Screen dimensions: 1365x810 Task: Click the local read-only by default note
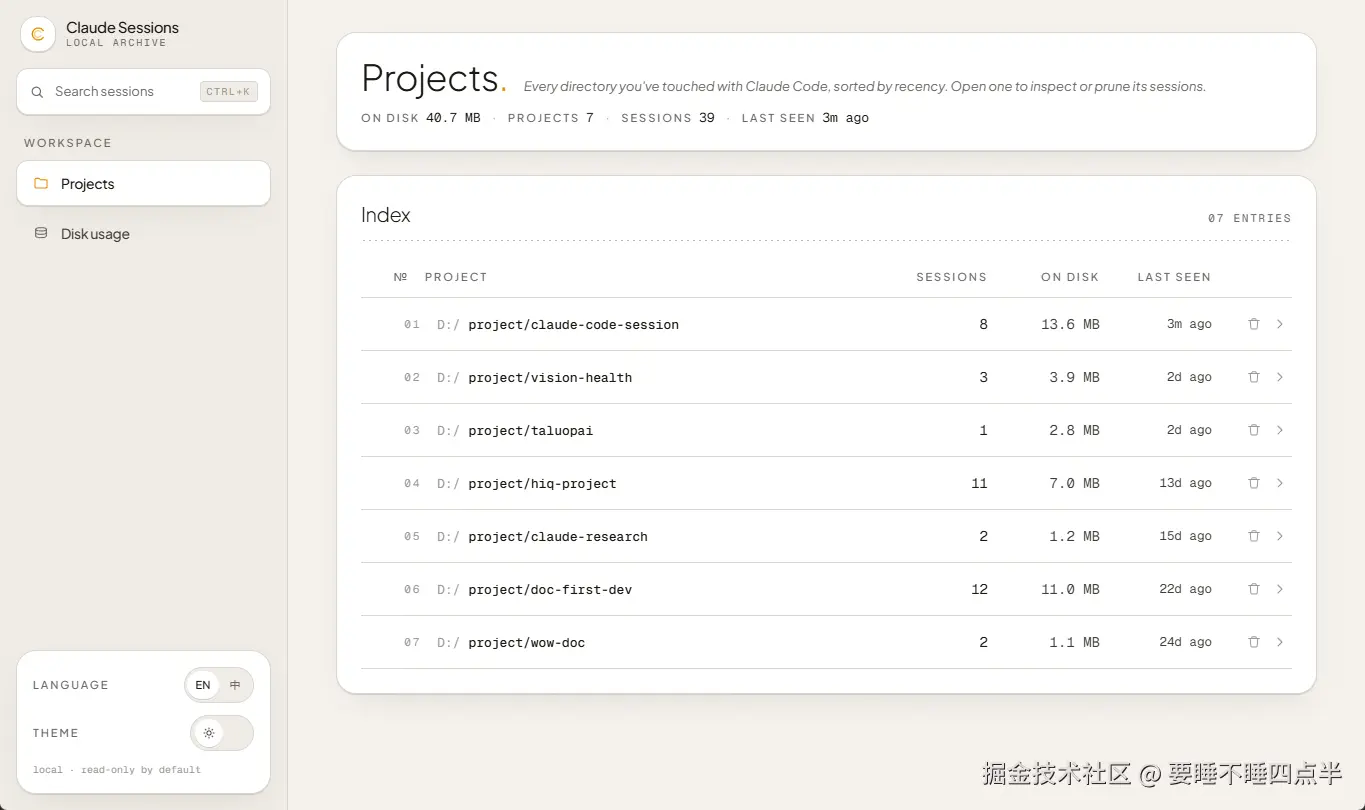coord(117,770)
